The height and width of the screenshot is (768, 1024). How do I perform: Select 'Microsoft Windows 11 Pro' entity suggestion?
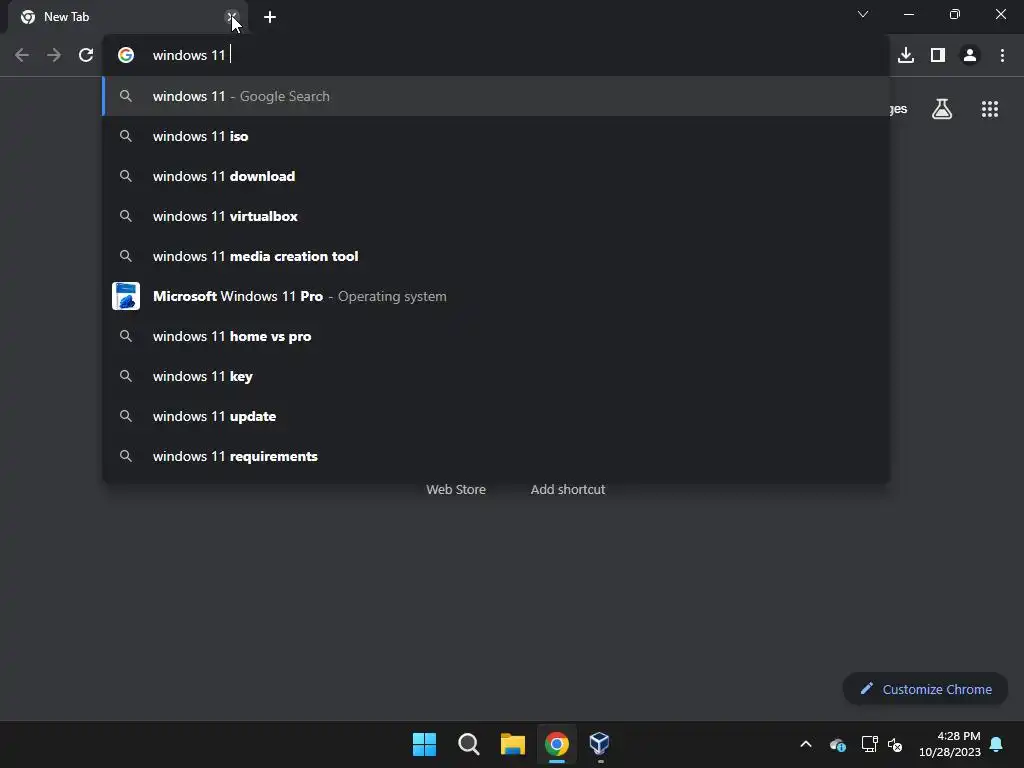(496, 296)
